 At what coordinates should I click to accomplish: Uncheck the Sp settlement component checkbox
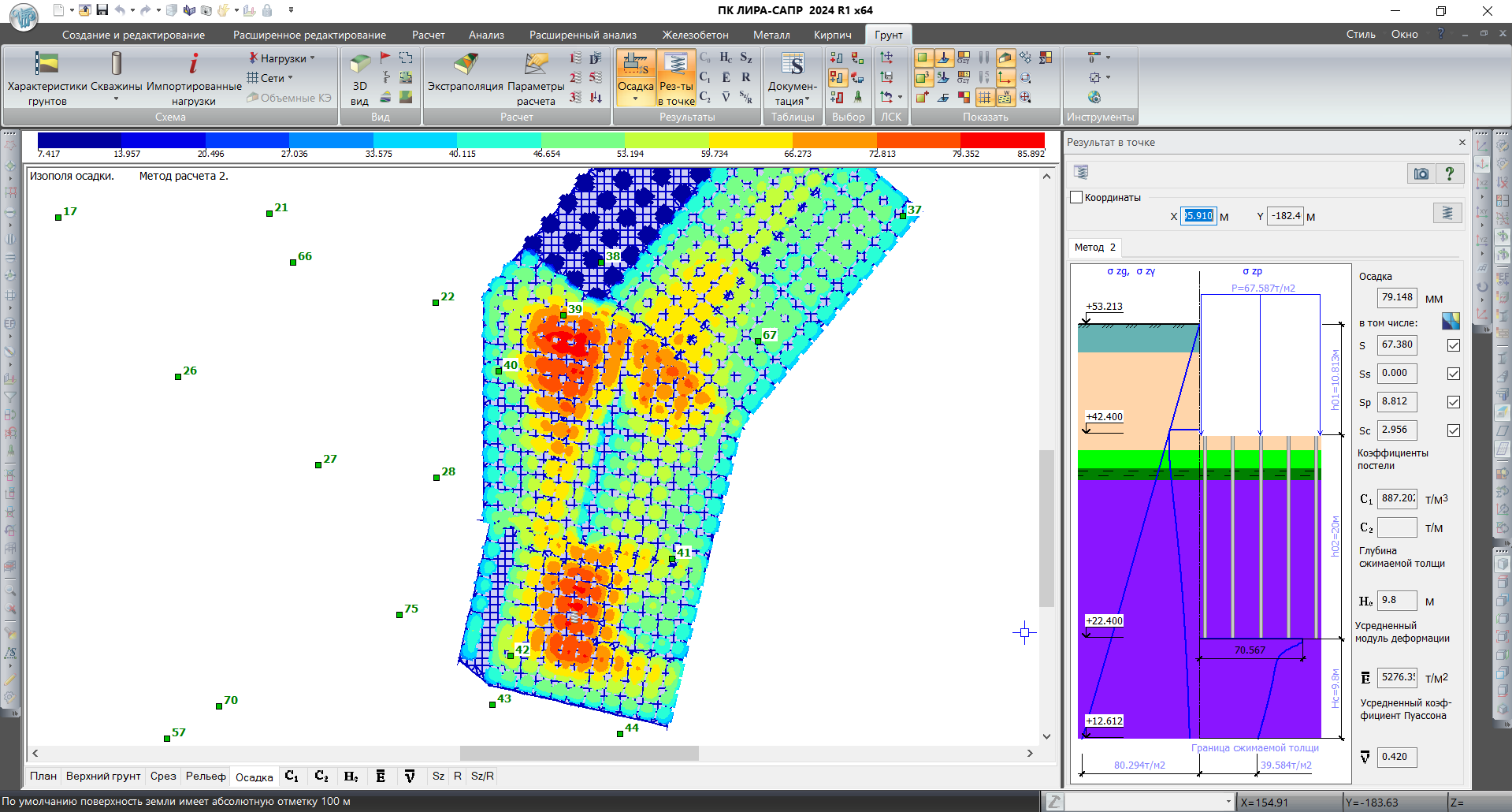pyautogui.click(x=1454, y=402)
